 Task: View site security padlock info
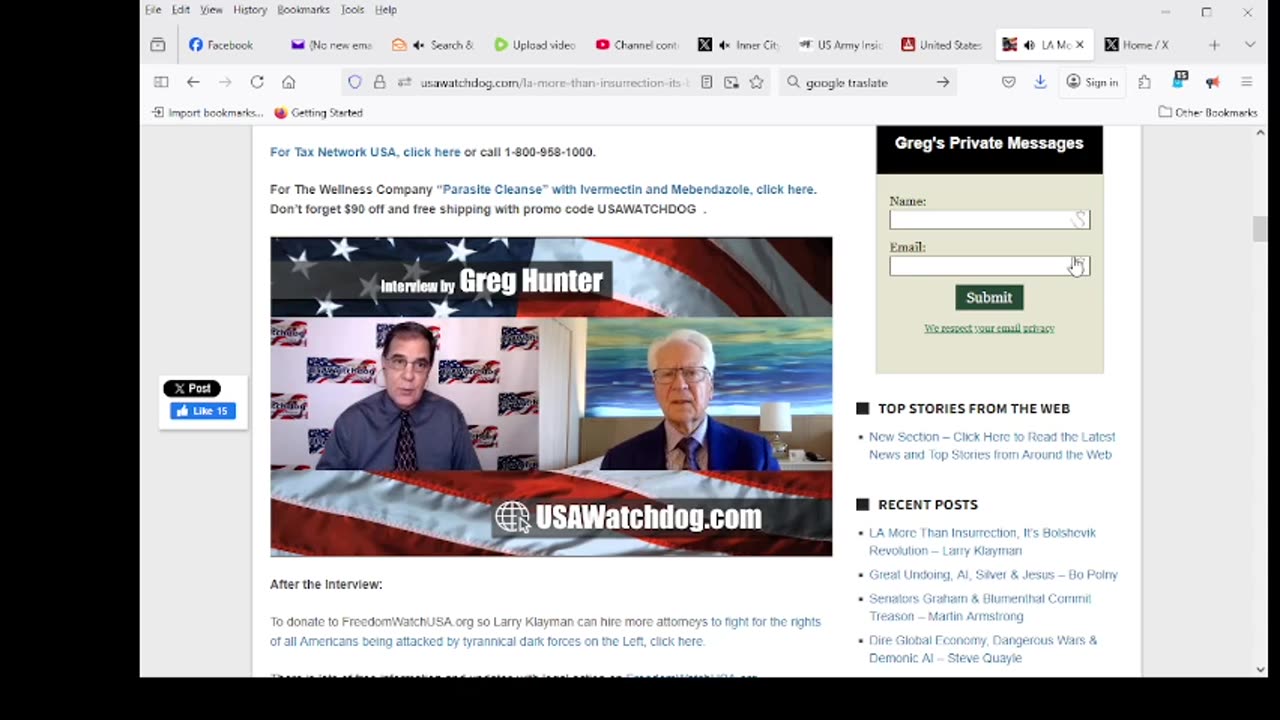pyautogui.click(x=379, y=82)
